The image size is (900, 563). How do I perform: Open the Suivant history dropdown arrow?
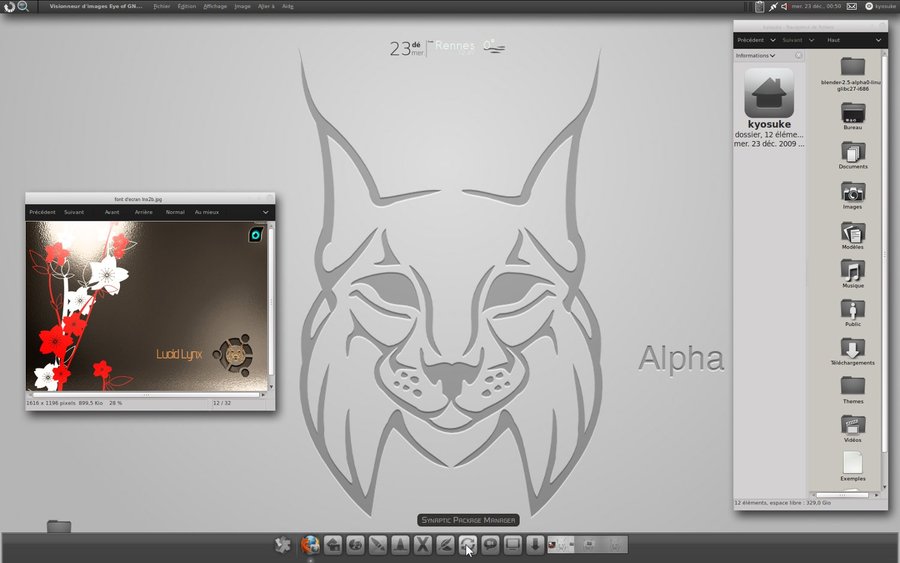[x=812, y=40]
